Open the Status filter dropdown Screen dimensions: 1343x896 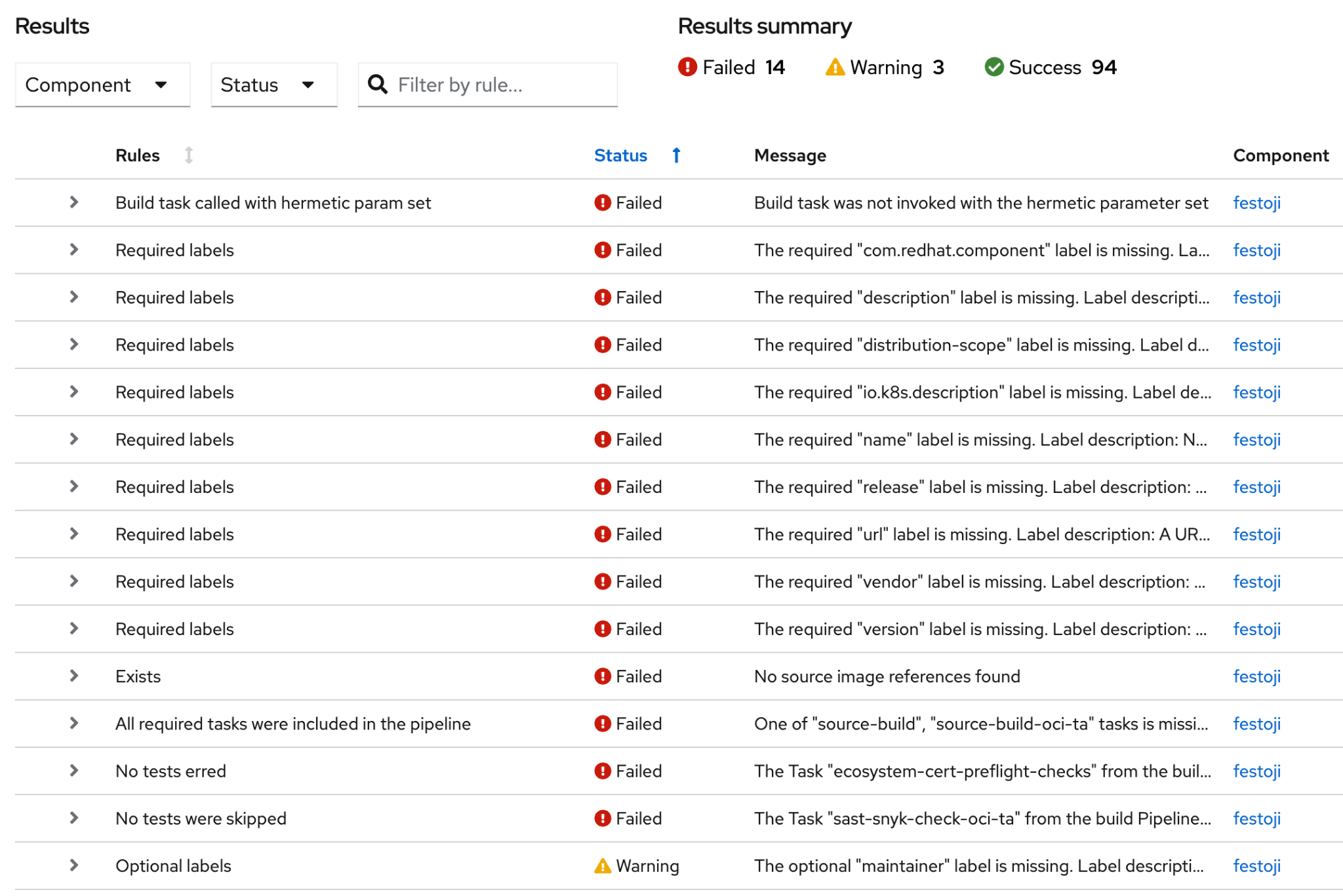pos(273,85)
